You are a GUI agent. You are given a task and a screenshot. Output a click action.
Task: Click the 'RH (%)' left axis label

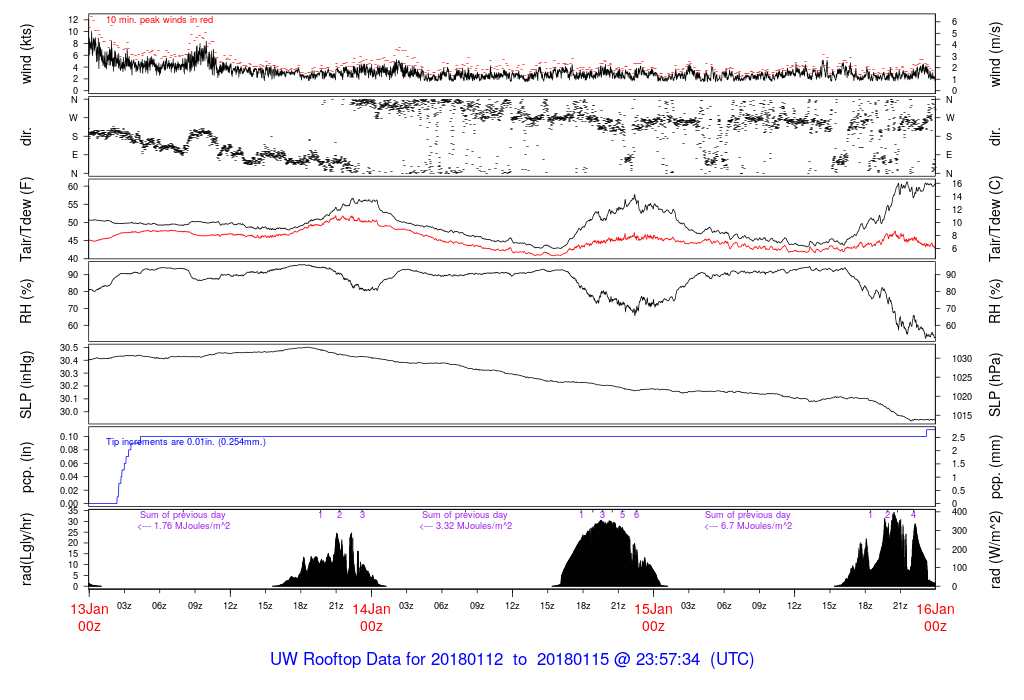click(x=26, y=302)
